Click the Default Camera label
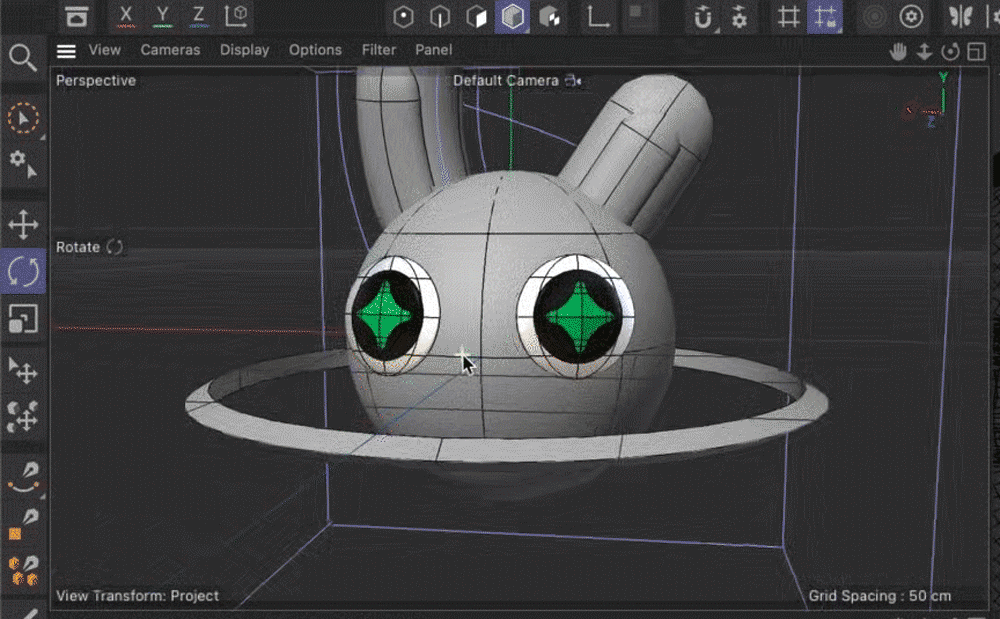The image size is (1000, 619). [x=506, y=81]
